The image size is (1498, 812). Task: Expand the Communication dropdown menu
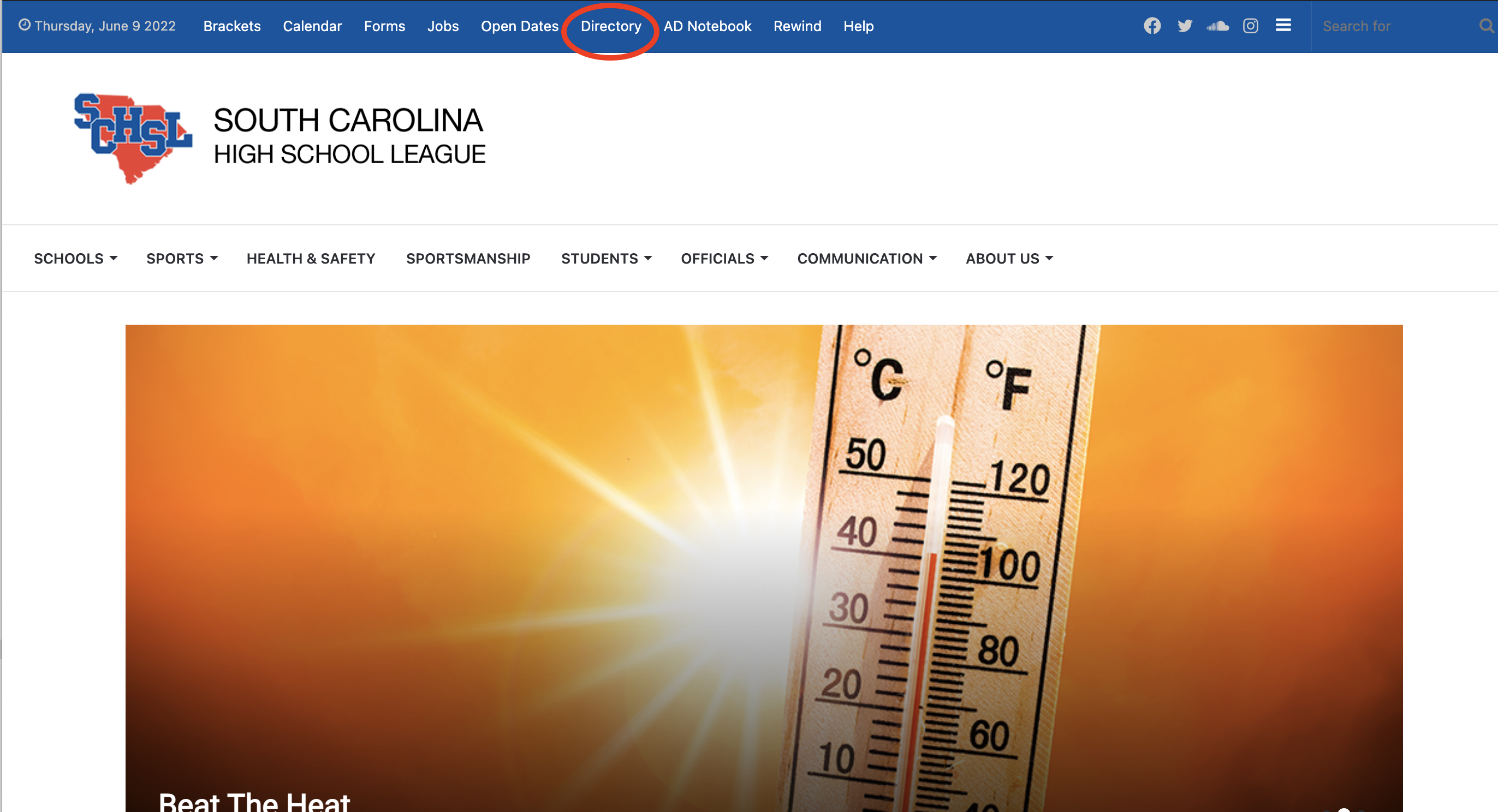coord(867,259)
